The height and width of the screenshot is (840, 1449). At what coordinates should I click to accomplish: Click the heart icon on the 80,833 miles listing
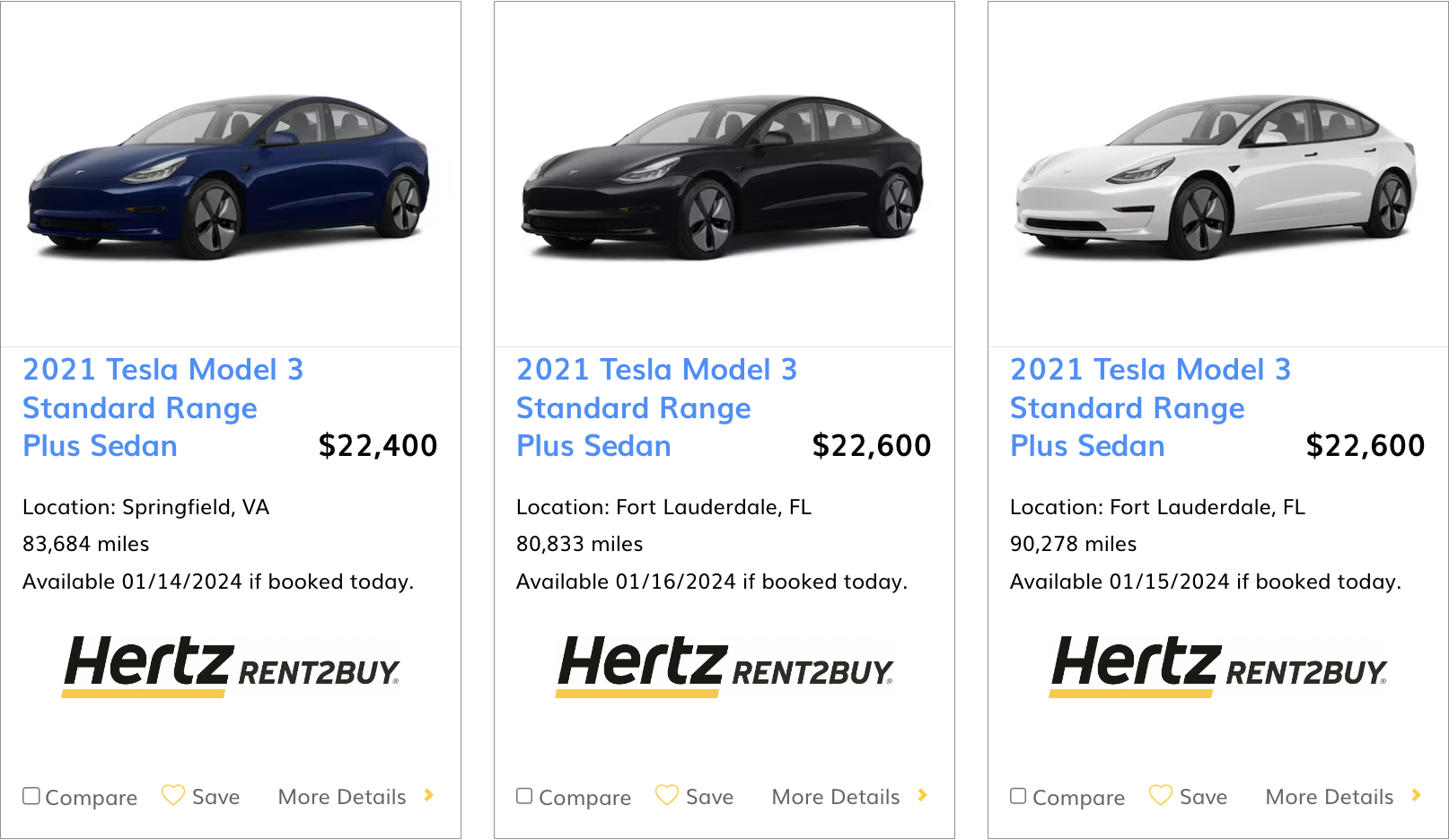coord(667,795)
